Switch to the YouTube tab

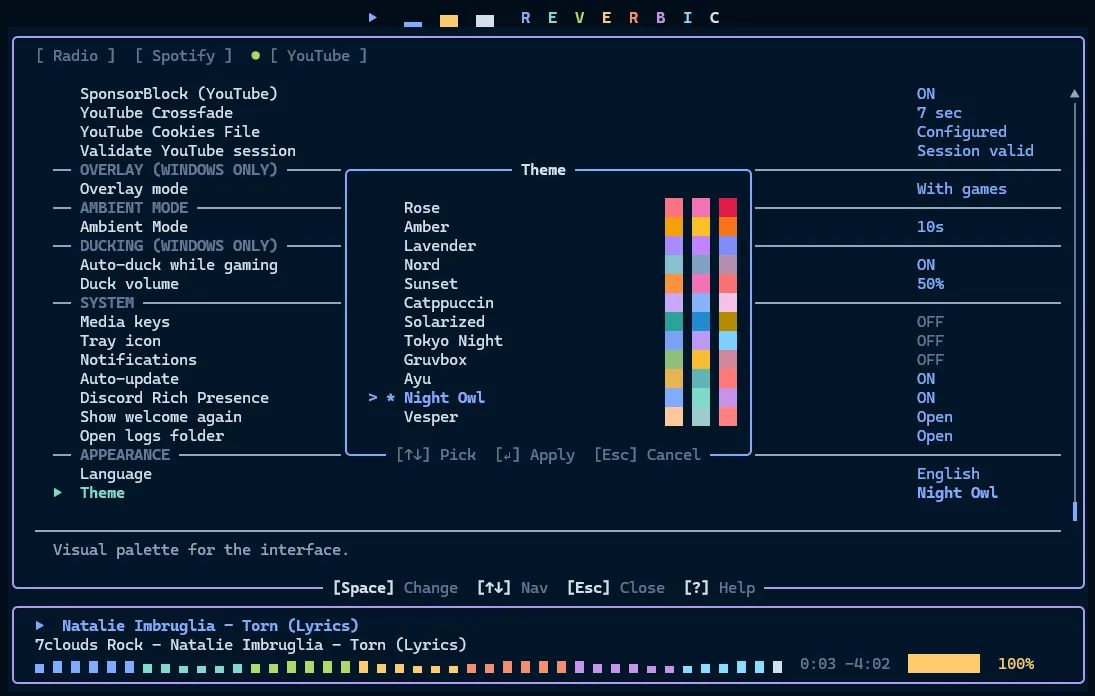tap(318, 56)
